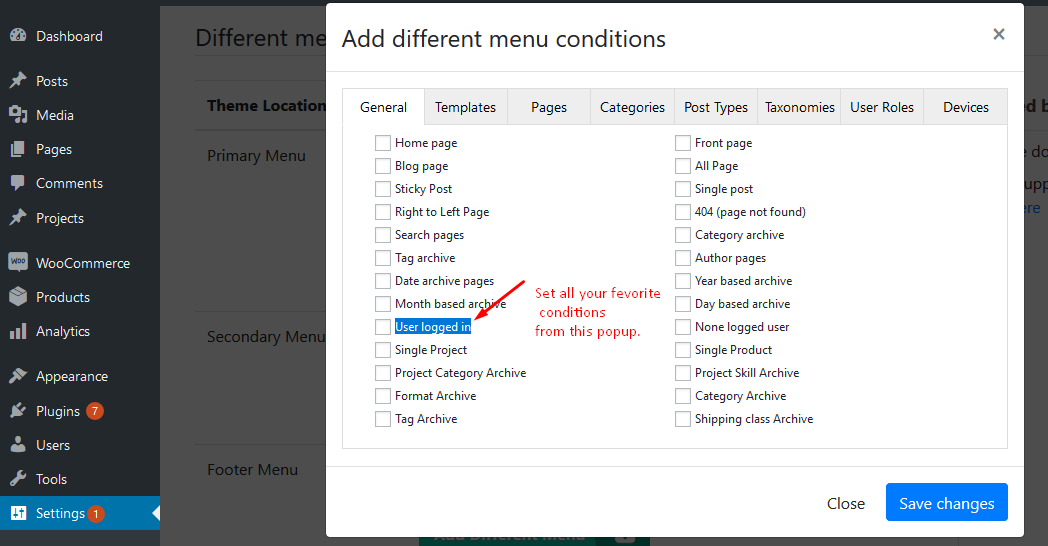Screen dimensions: 1048x546
Task: Click the Project Category Archive label
Action: point(461,373)
